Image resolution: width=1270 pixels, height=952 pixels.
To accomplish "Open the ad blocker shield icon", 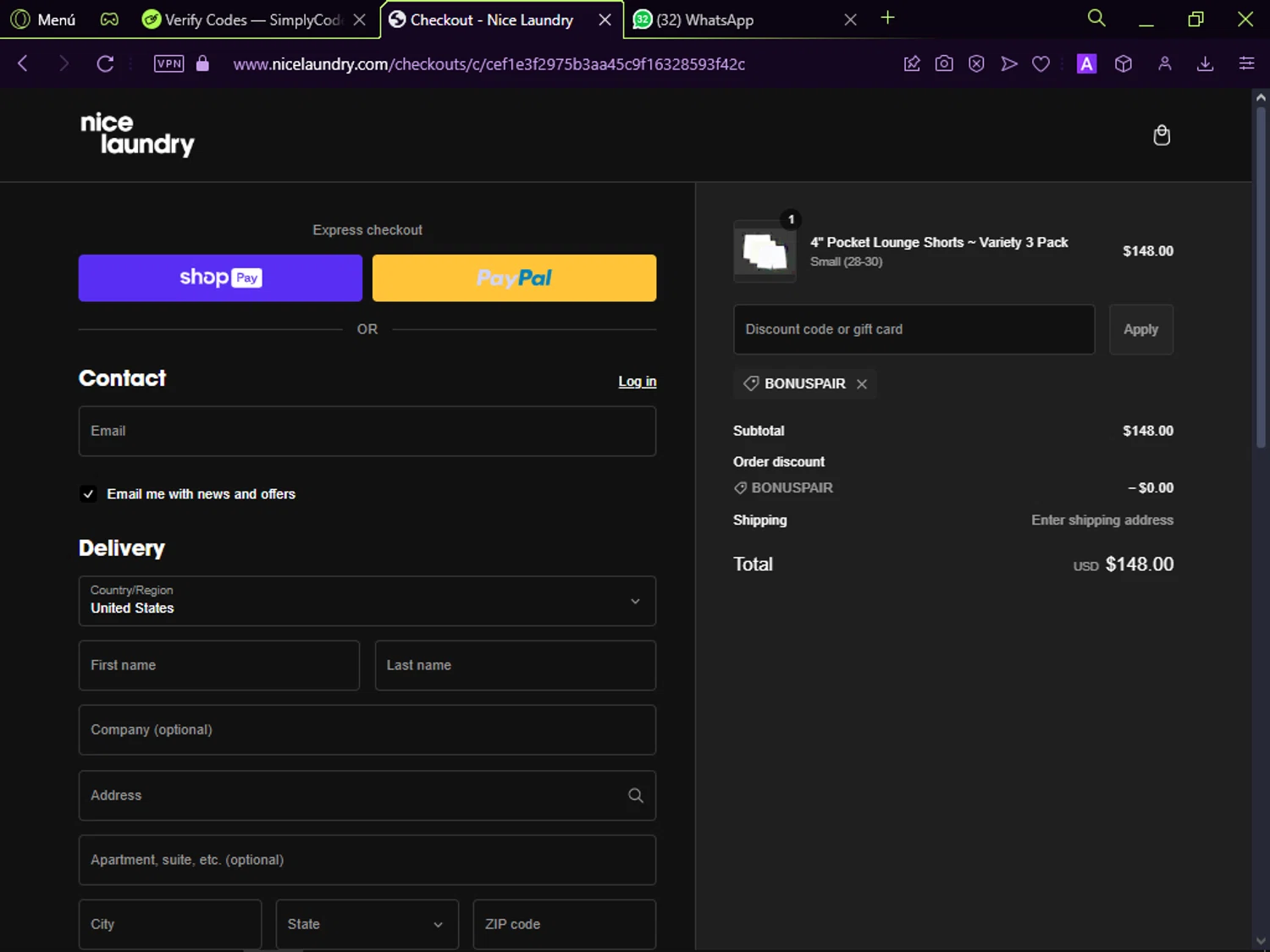I will point(976,63).
